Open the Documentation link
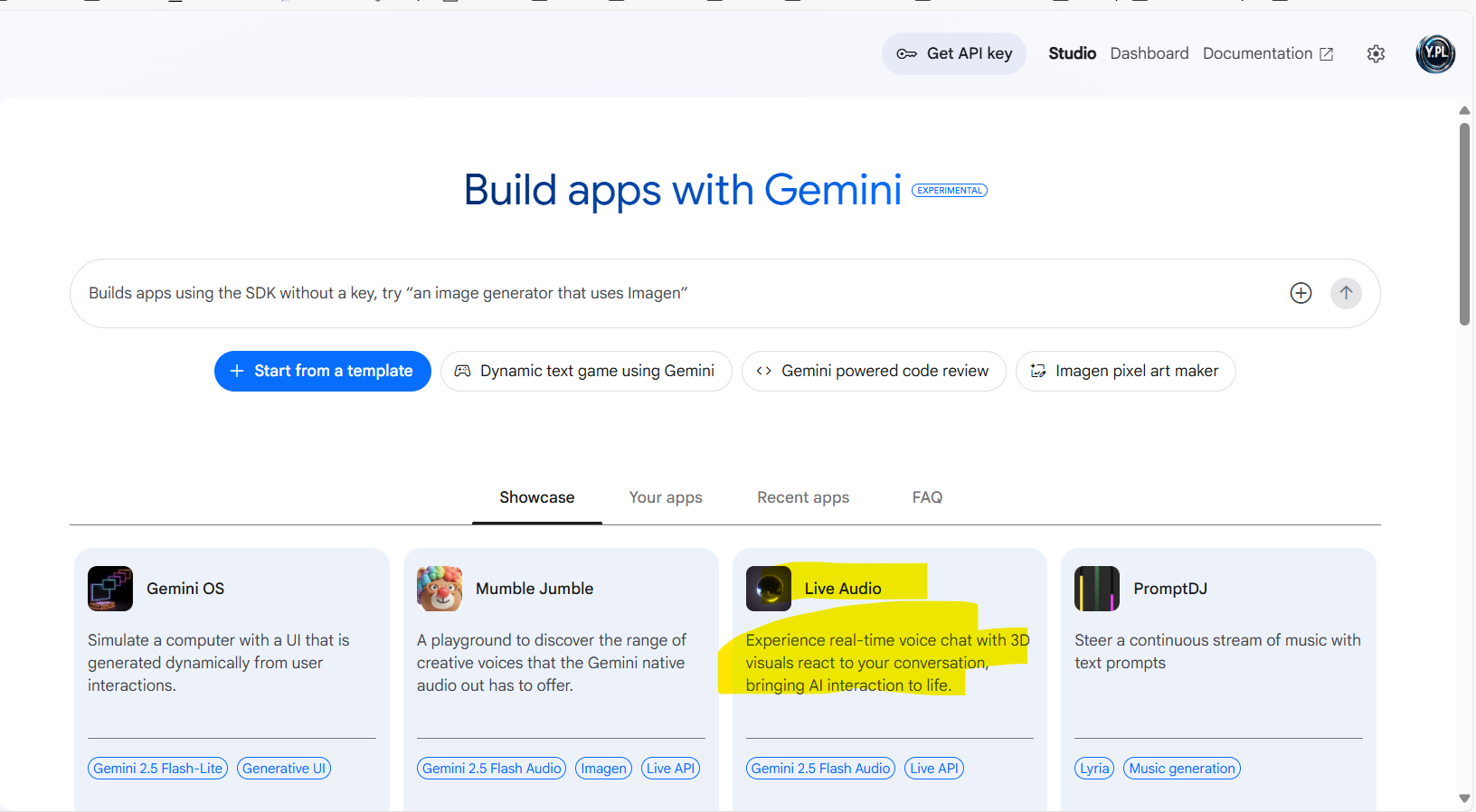 click(1267, 53)
